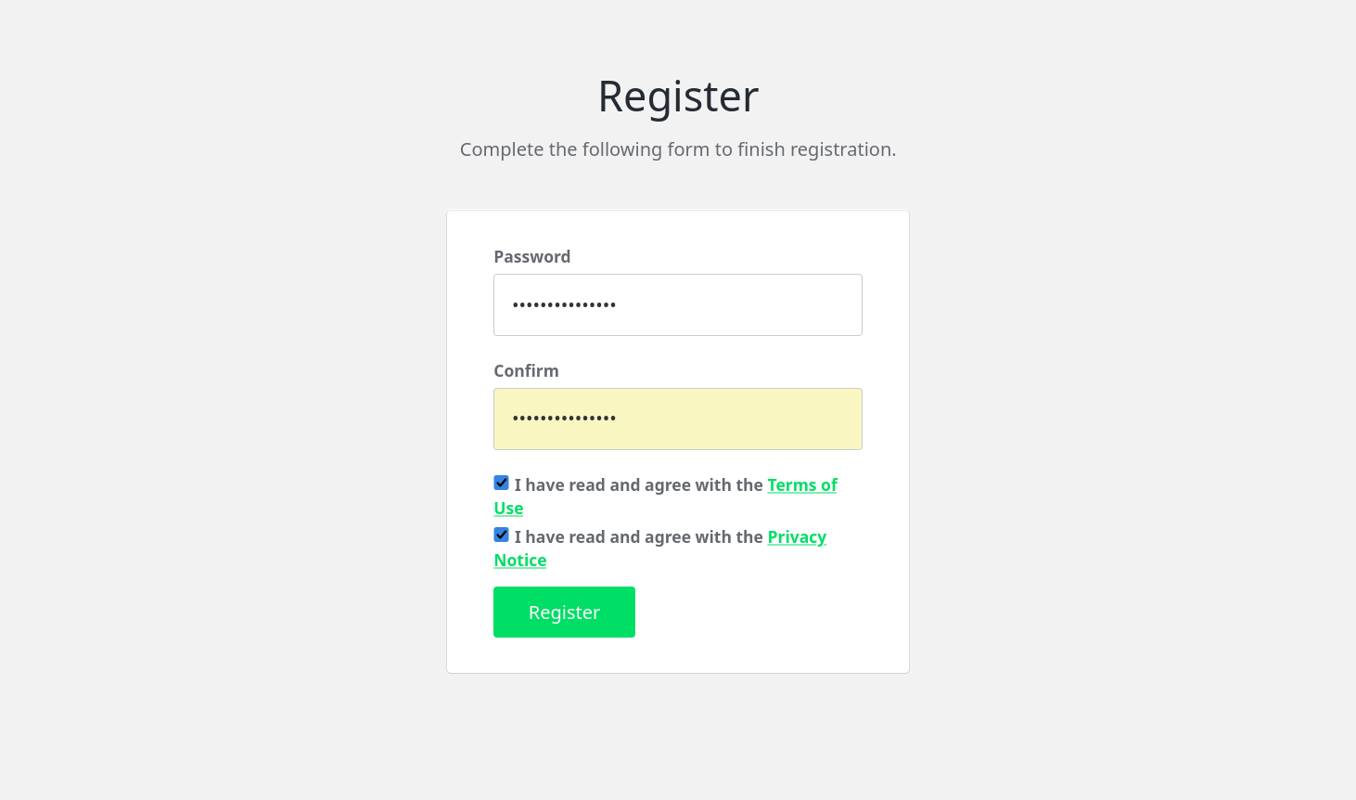Click the green Register button
Image resolution: width=1356 pixels, height=800 pixels.
point(563,611)
